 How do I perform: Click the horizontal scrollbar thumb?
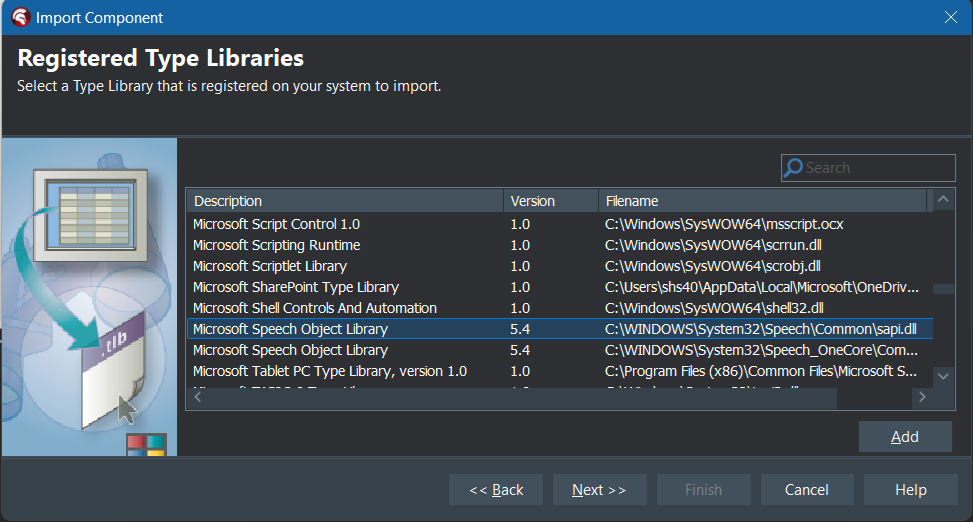tap(521, 397)
